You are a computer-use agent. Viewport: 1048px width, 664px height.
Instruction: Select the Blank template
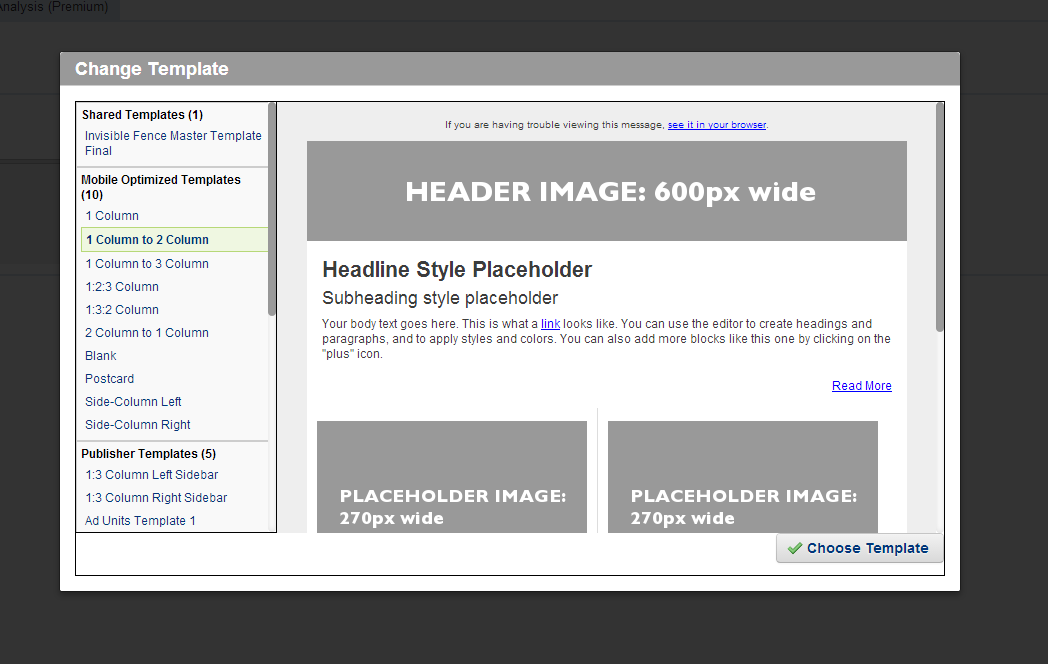click(101, 356)
